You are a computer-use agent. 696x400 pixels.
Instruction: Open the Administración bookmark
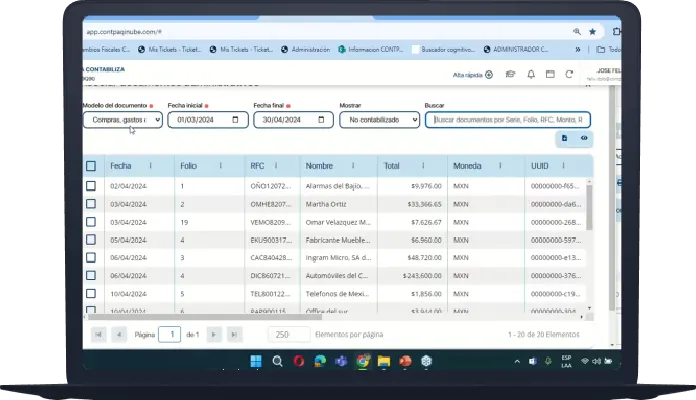(x=309, y=48)
